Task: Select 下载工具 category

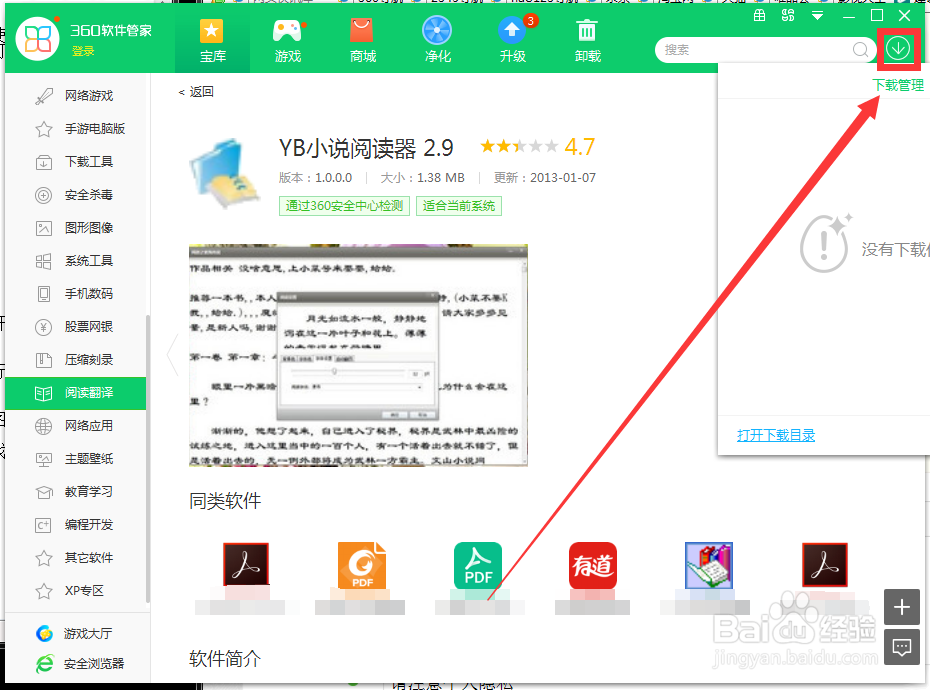Action: tap(75, 161)
